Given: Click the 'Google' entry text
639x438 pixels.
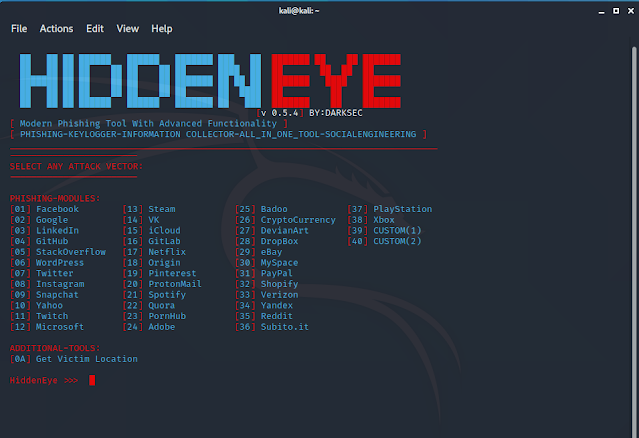Looking at the screenshot, I should click(52, 220).
